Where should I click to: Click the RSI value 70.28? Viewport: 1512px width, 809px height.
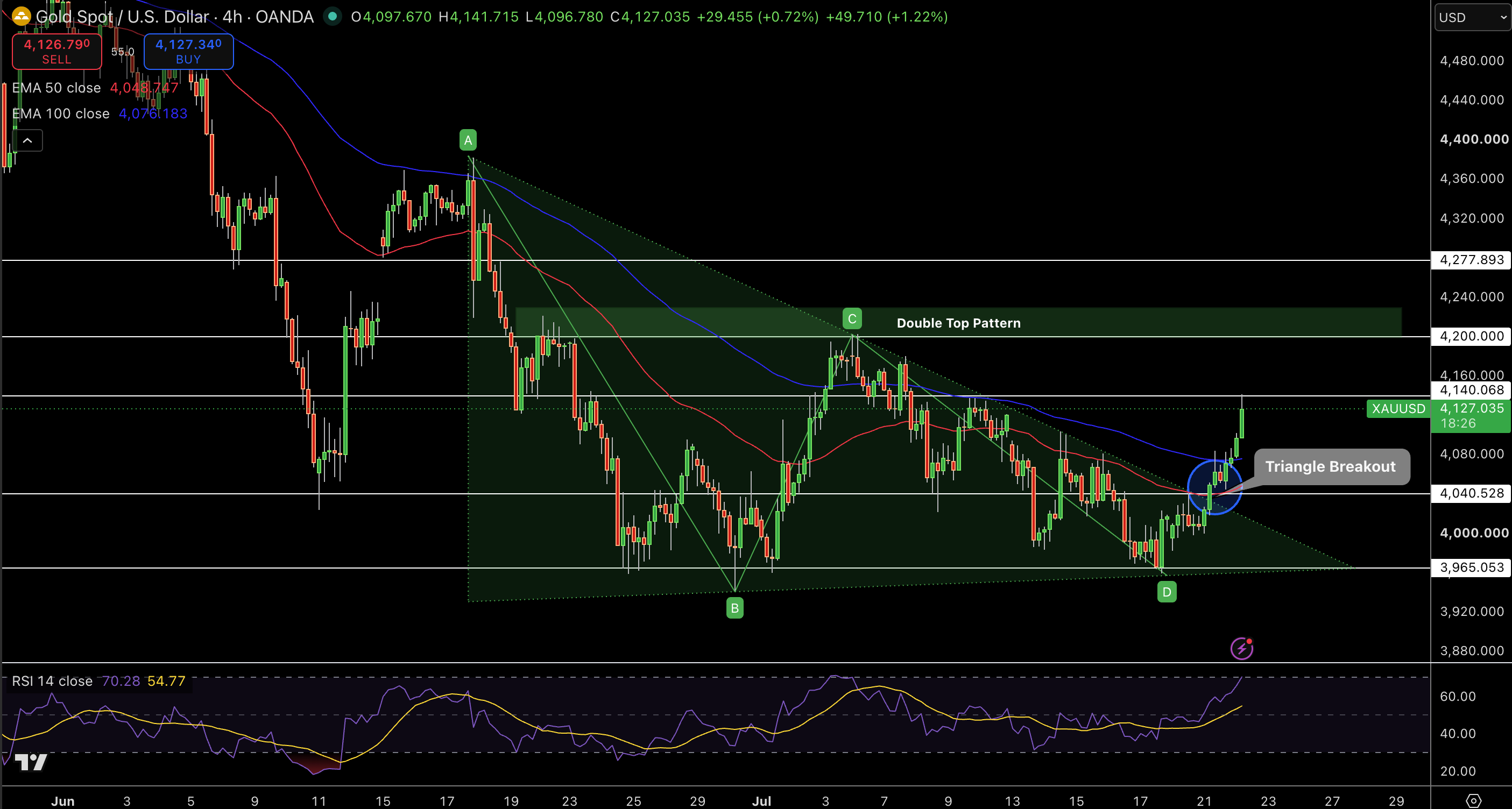[121, 681]
